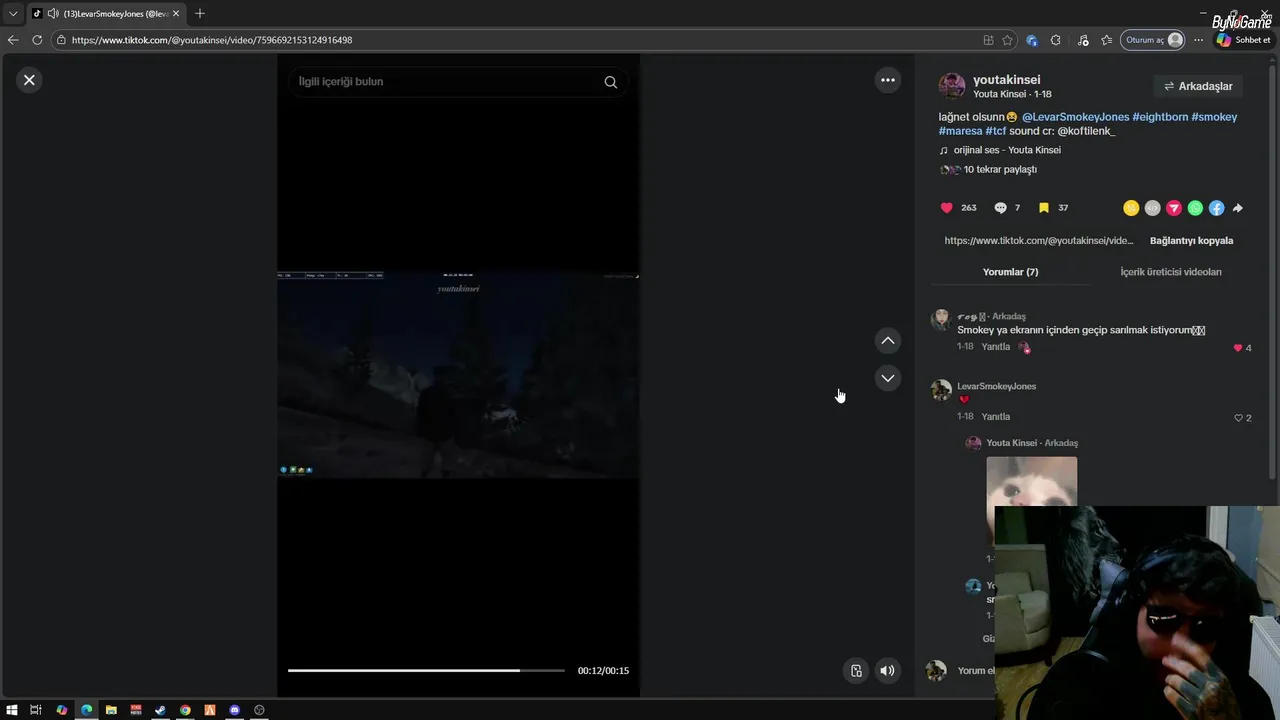
Task: Click the address bar URL
Action: click(212, 40)
